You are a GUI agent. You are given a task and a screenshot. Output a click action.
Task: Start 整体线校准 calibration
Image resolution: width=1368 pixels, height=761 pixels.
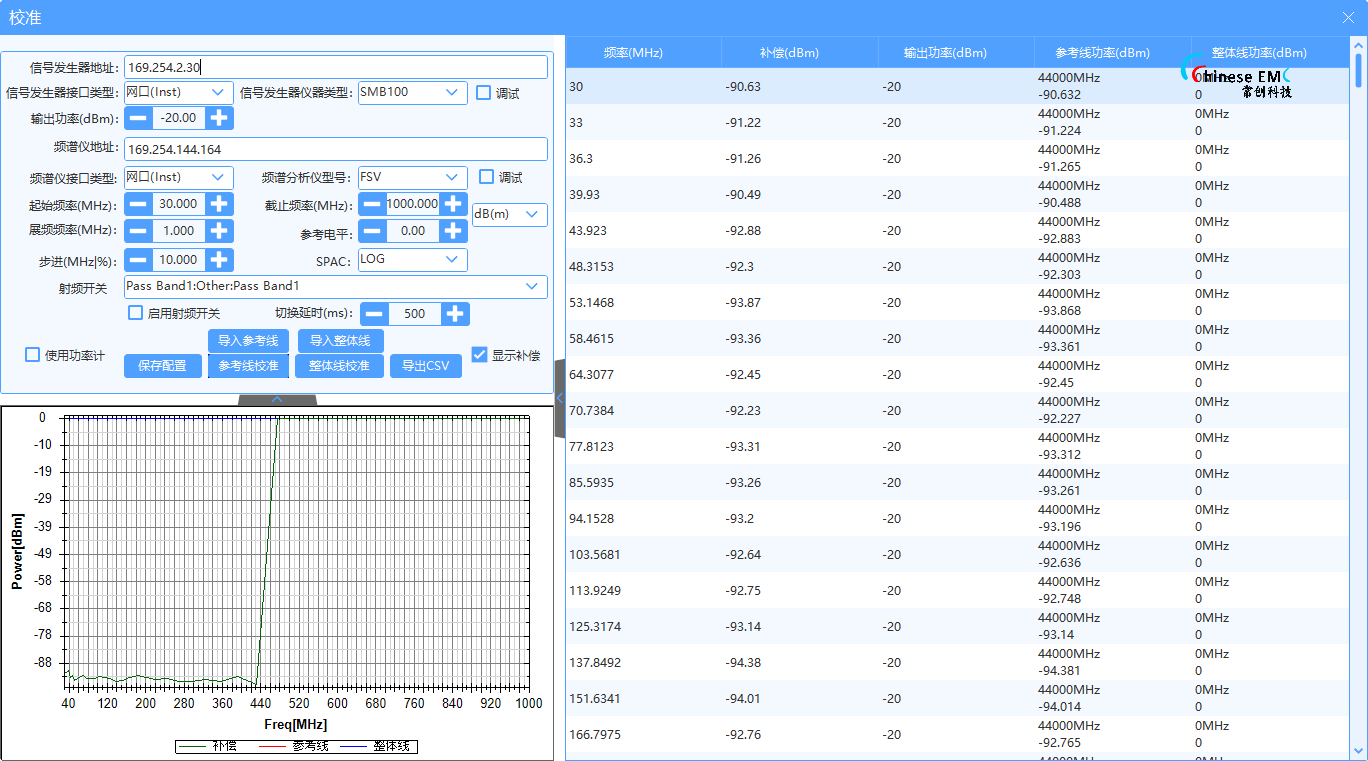tap(340, 366)
